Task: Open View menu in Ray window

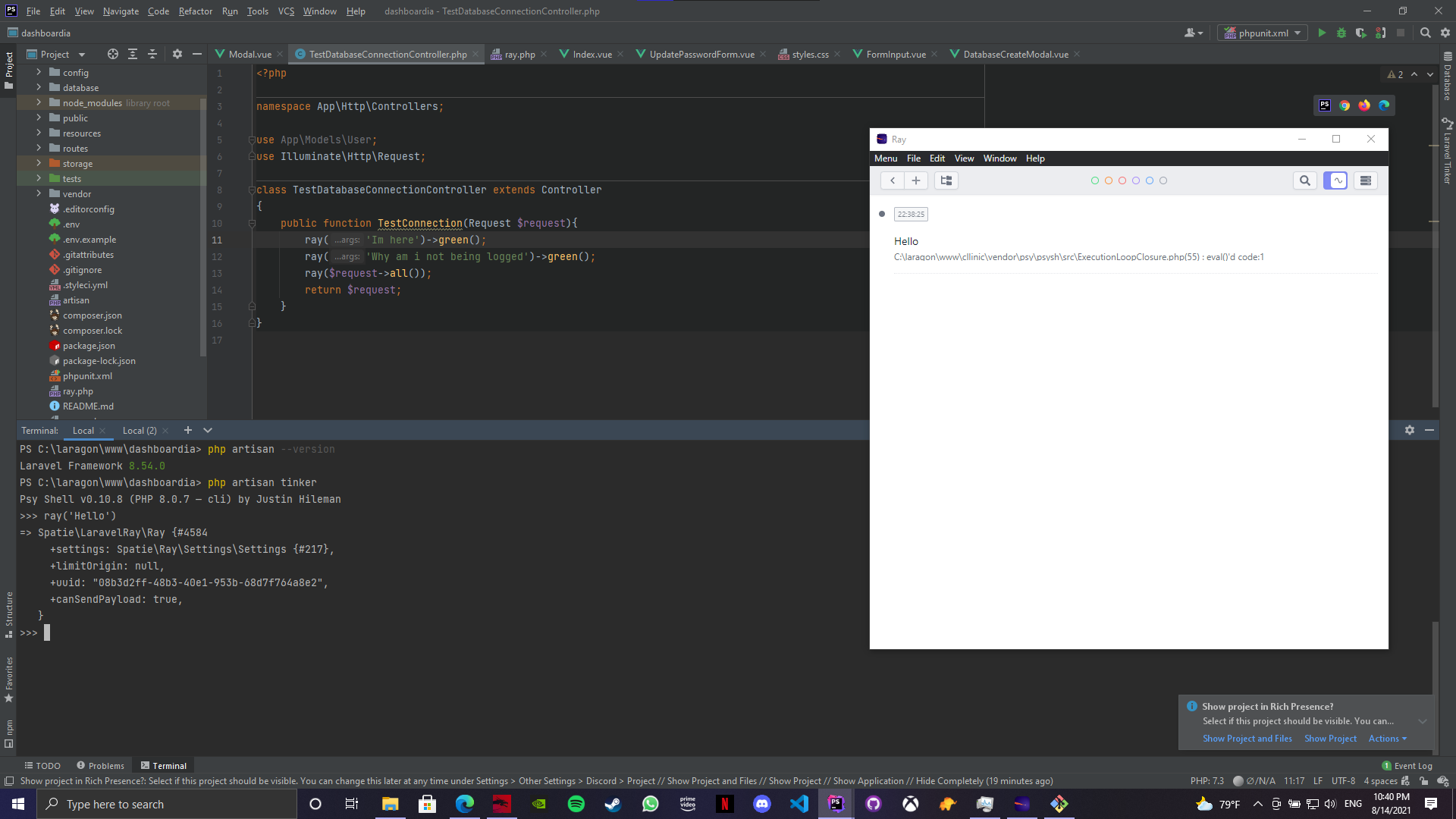Action: [964, 158]
